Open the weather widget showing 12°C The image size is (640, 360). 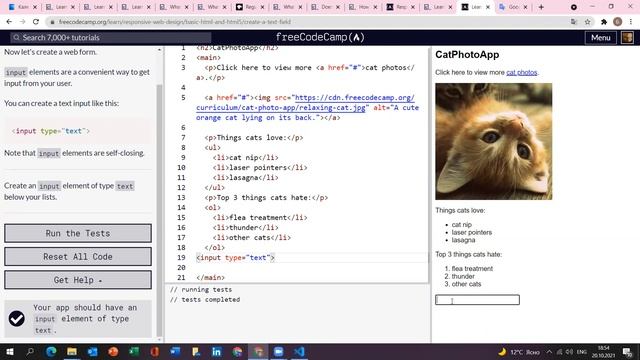point(519,352)
